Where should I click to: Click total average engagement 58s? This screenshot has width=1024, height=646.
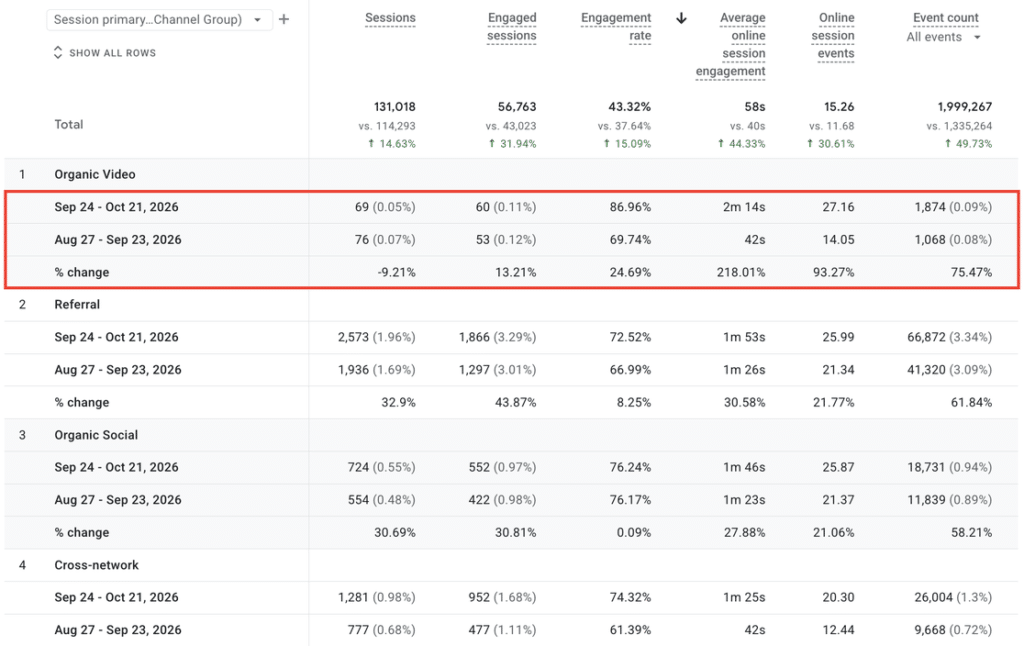pyautogui.click(x=754, y=106)
